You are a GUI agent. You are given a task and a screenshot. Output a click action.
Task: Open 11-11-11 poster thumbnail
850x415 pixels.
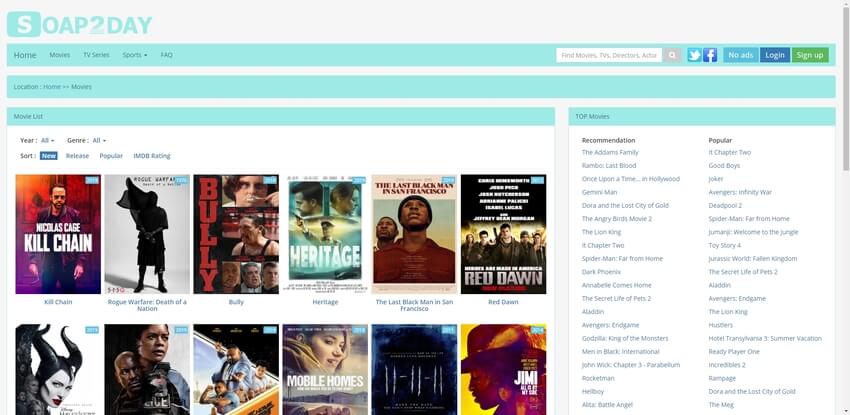[x=414, y=369]
